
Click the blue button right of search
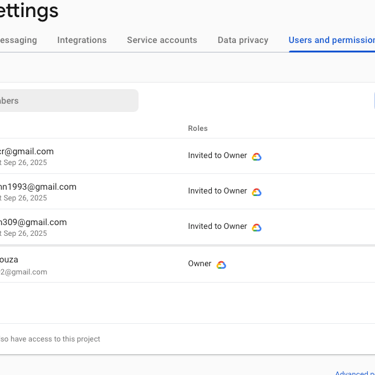(x=374, y=100)
